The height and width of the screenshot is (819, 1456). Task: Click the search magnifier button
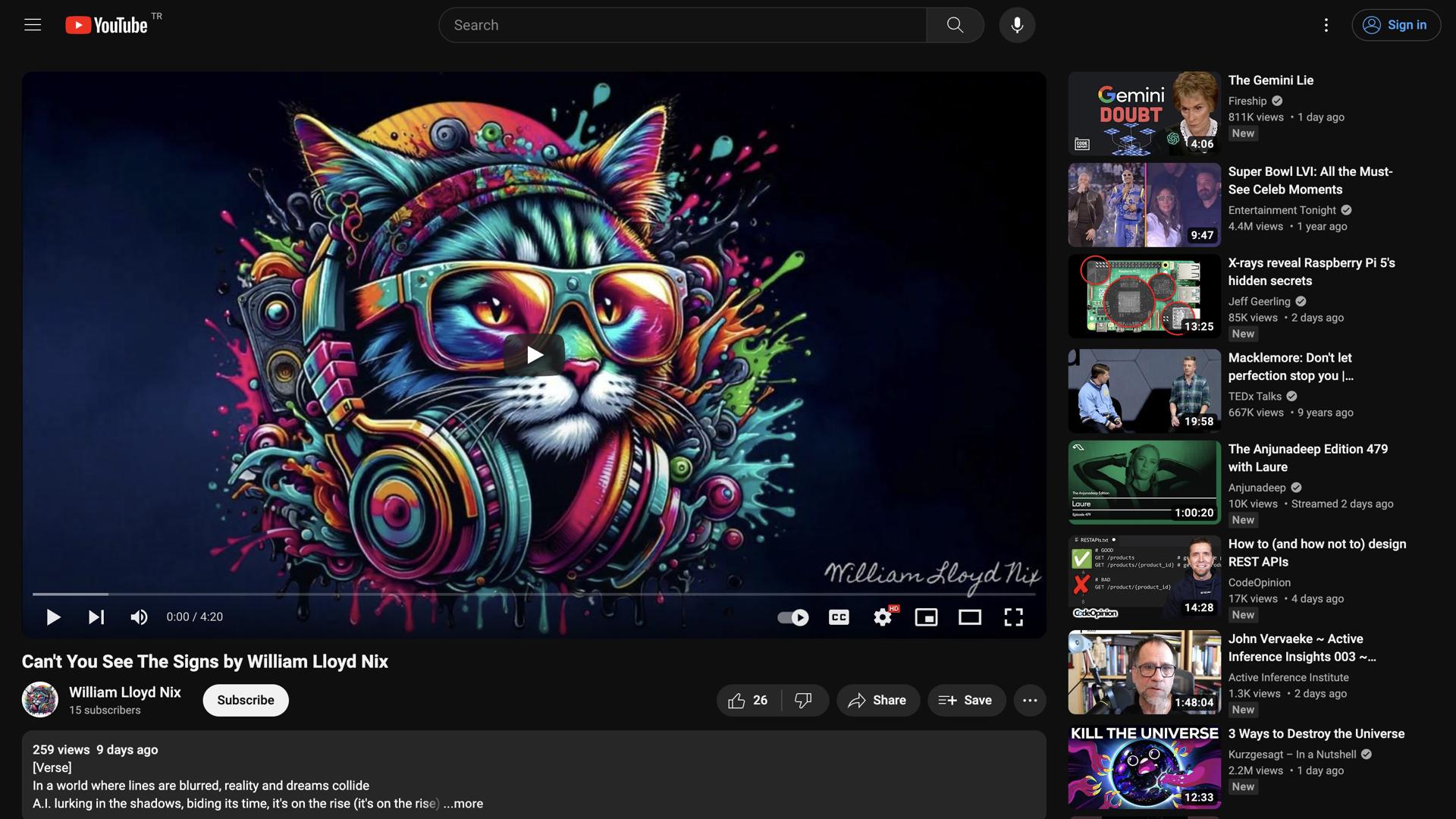pyautogui.click(x=955, y=25)
